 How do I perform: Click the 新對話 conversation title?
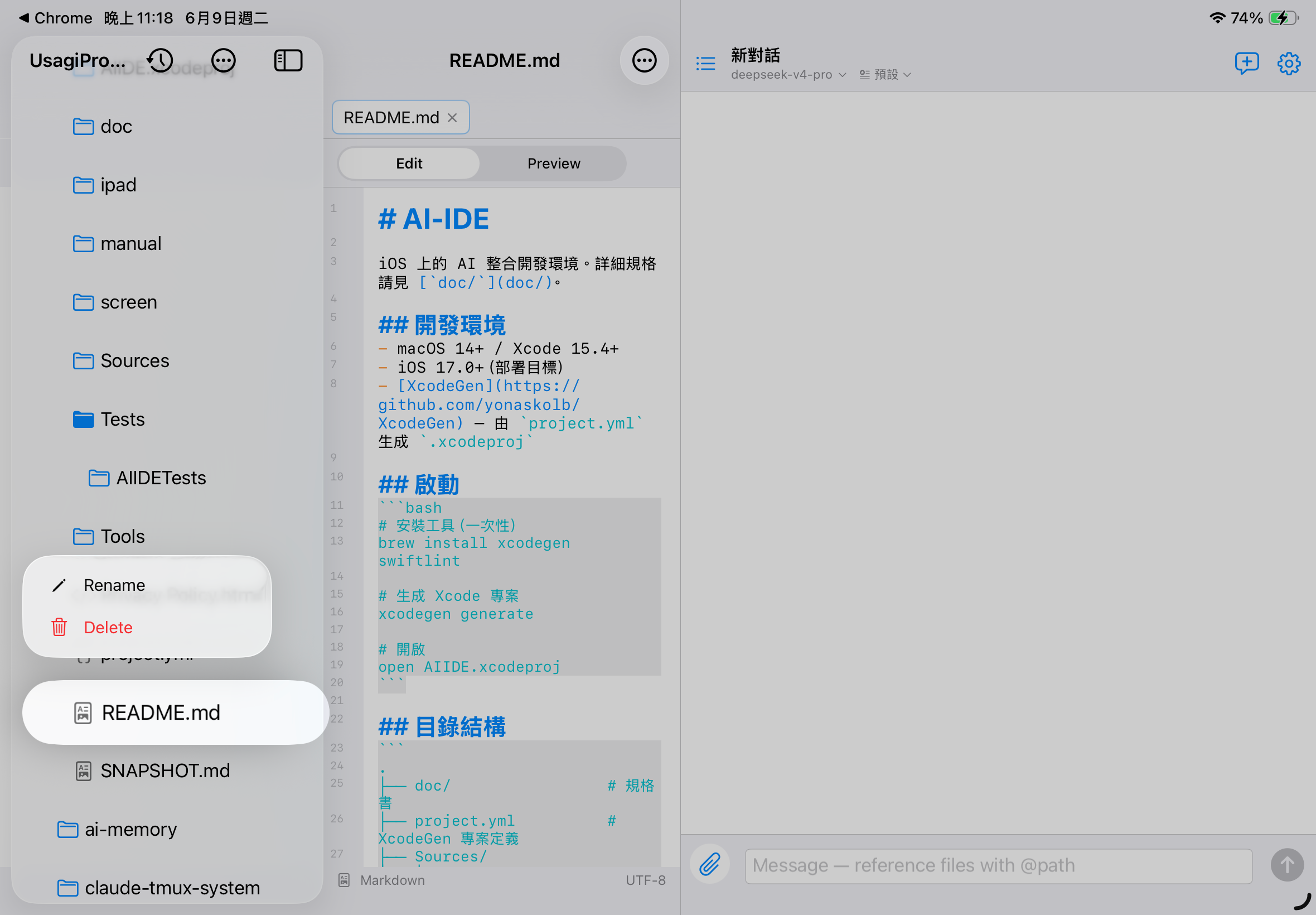coord(755,56)
